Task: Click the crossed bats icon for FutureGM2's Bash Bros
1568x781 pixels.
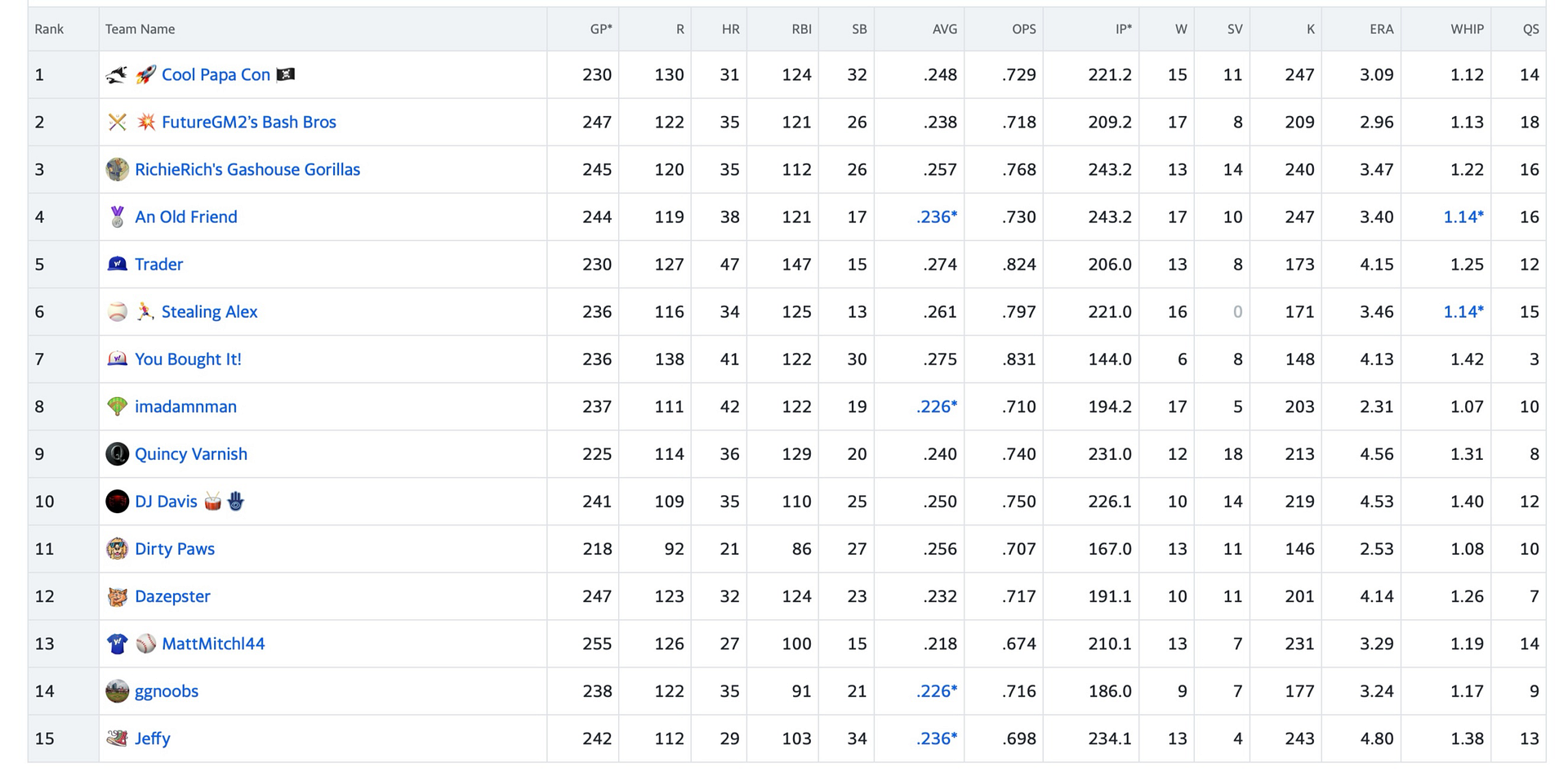Action: click(118, 123)
